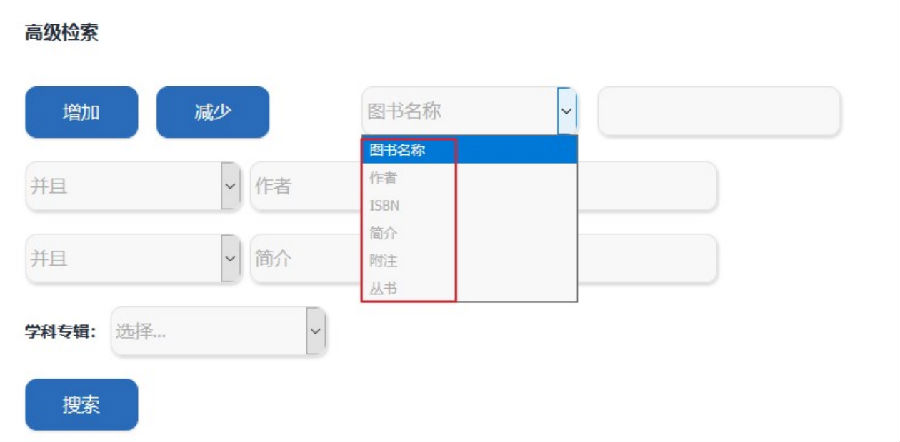This screenshot has height=442, width=900.
Task: Collapse the list with the top combo chevron
Action: point(567,111)
